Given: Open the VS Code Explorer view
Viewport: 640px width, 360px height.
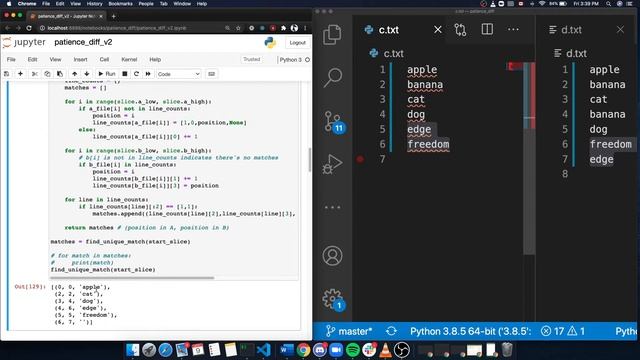Looking at the screenshot, I should click(332, 35).
